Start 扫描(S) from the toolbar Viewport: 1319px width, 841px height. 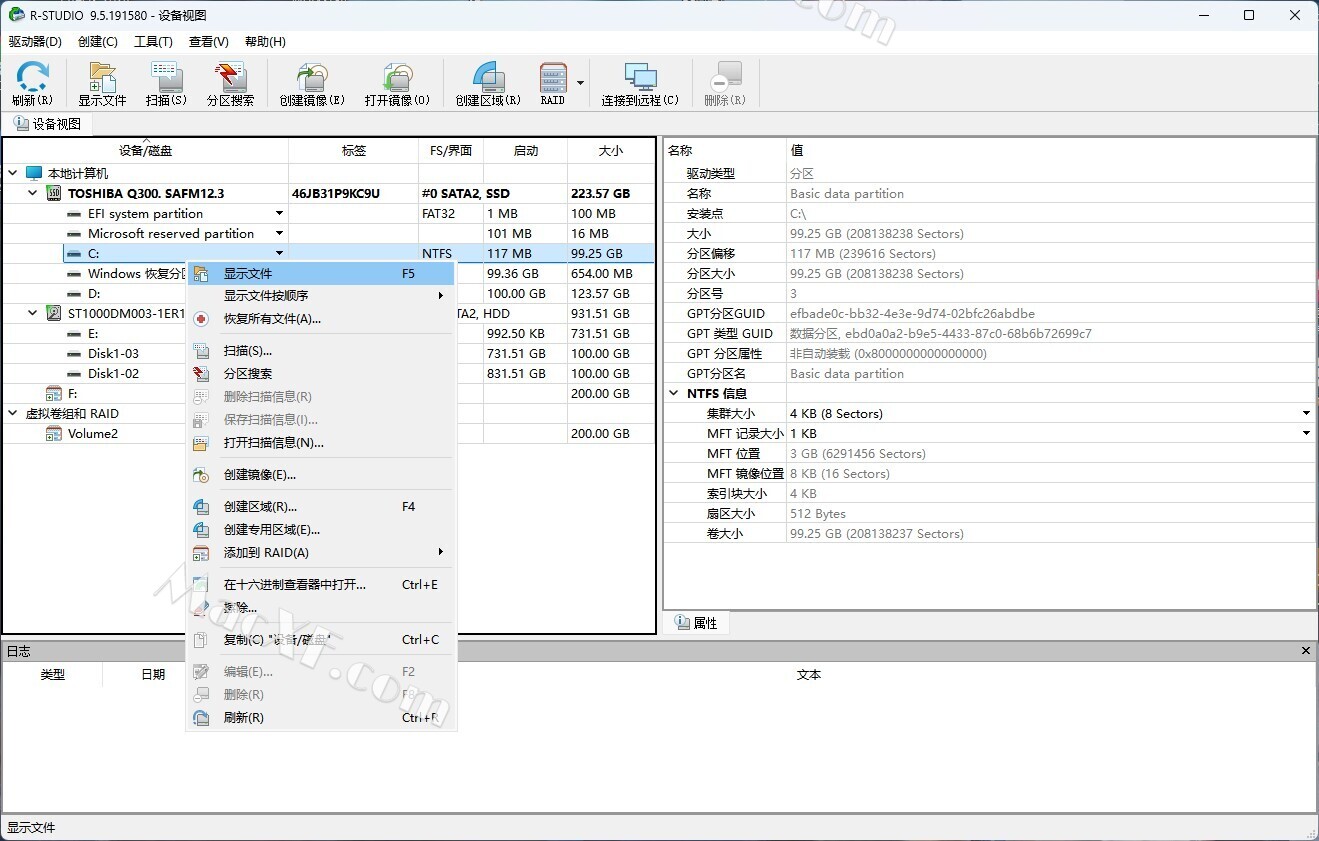166,84
